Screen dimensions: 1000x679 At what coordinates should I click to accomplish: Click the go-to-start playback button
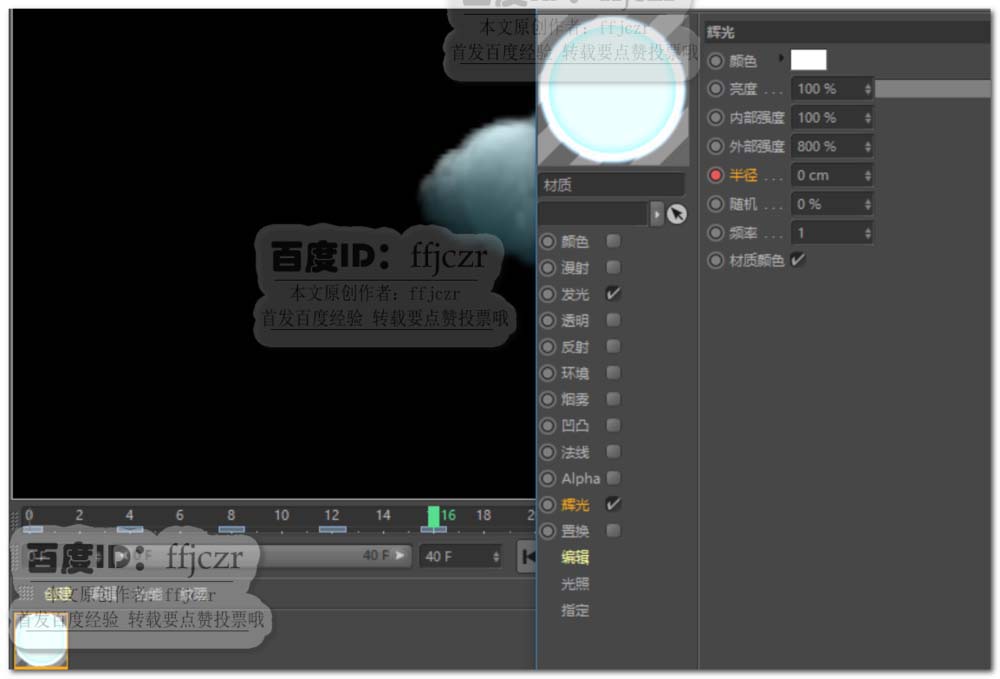(527, 557)
